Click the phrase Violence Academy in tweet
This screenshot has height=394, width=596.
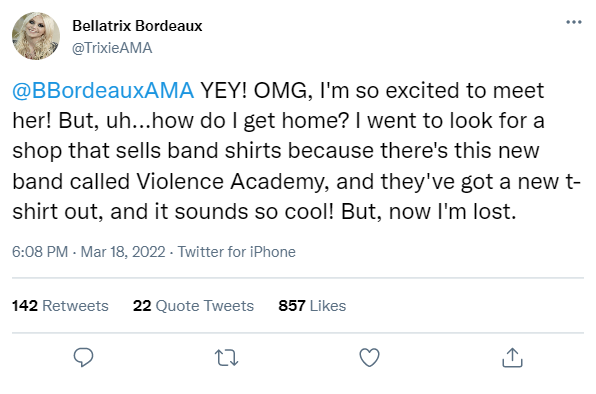232,182
